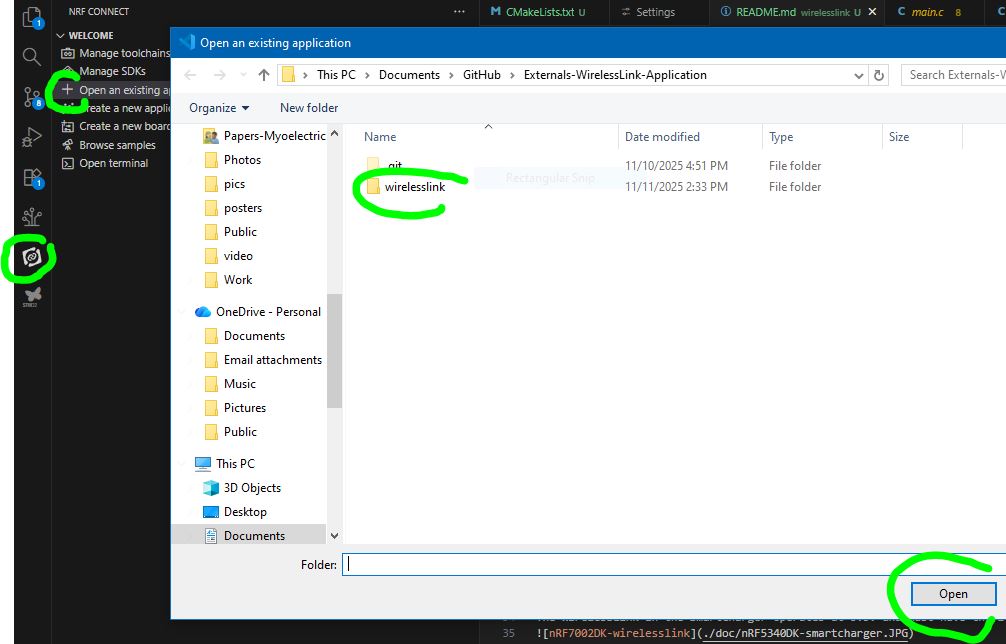This screenshot has width=1006, height=644.
Task: Switch to the main.c editor tab
Action: tap(927, 12)
